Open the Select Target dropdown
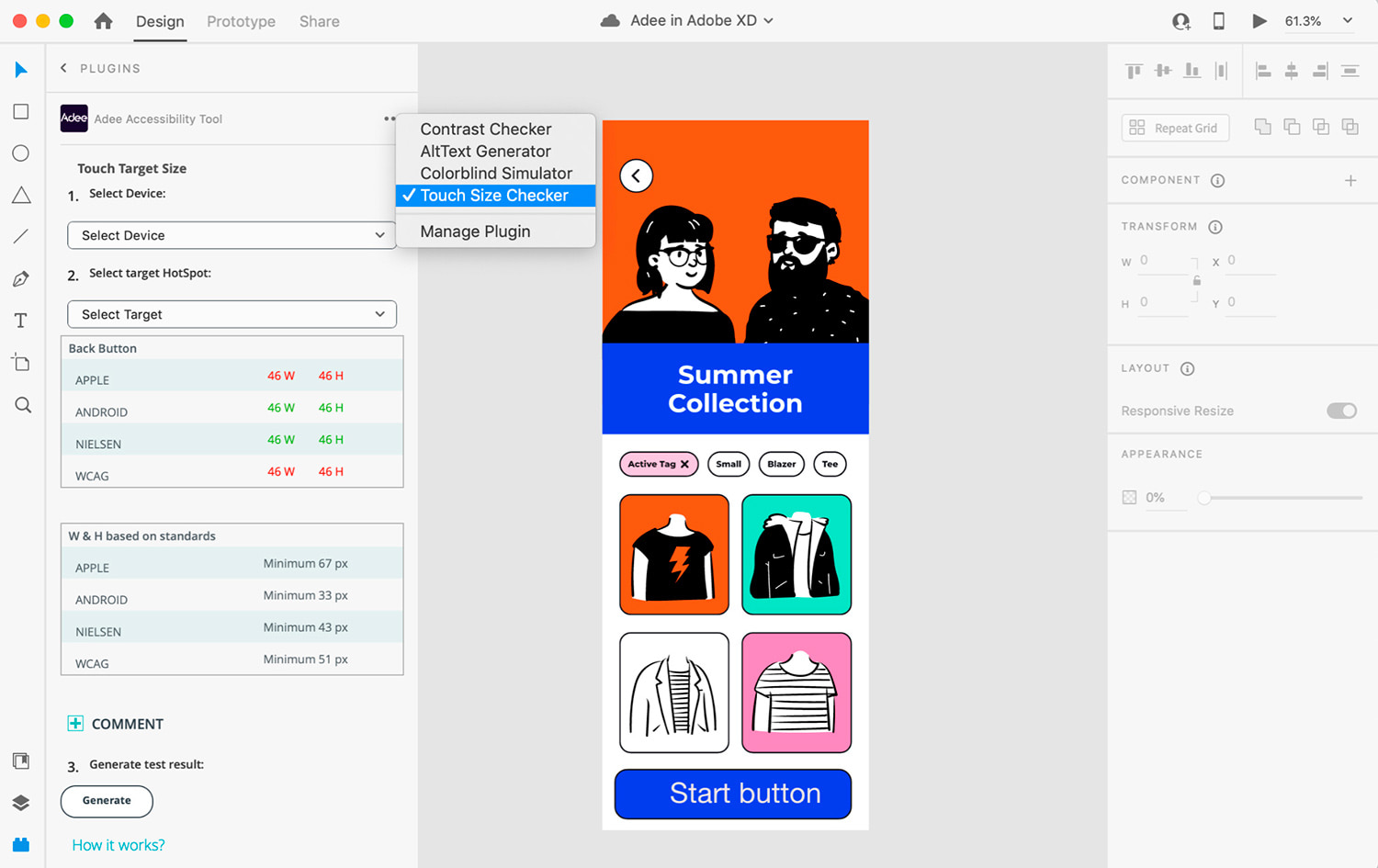 232,314
